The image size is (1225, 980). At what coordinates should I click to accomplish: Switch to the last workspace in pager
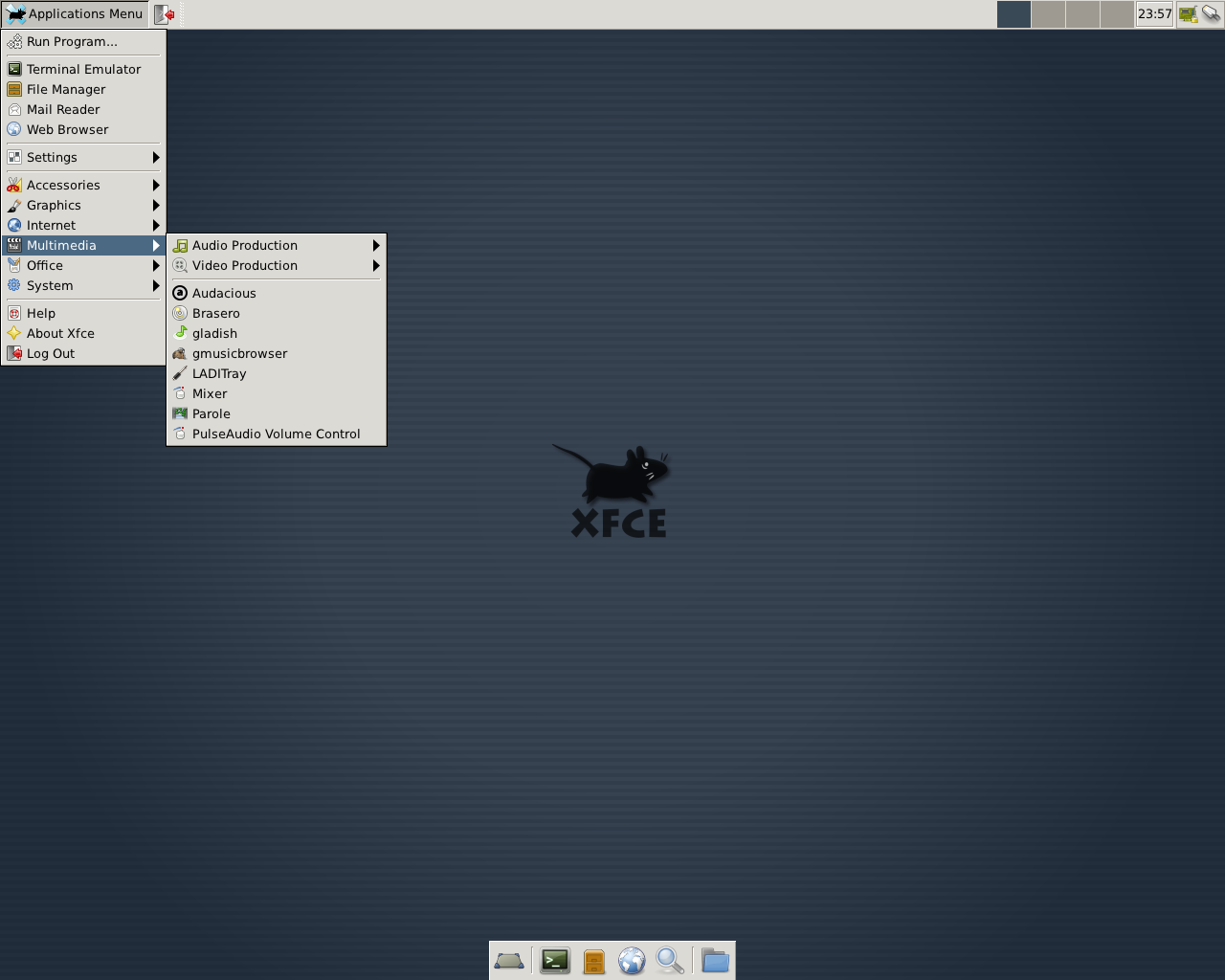pyautogui.click(x=1117, y=14)
